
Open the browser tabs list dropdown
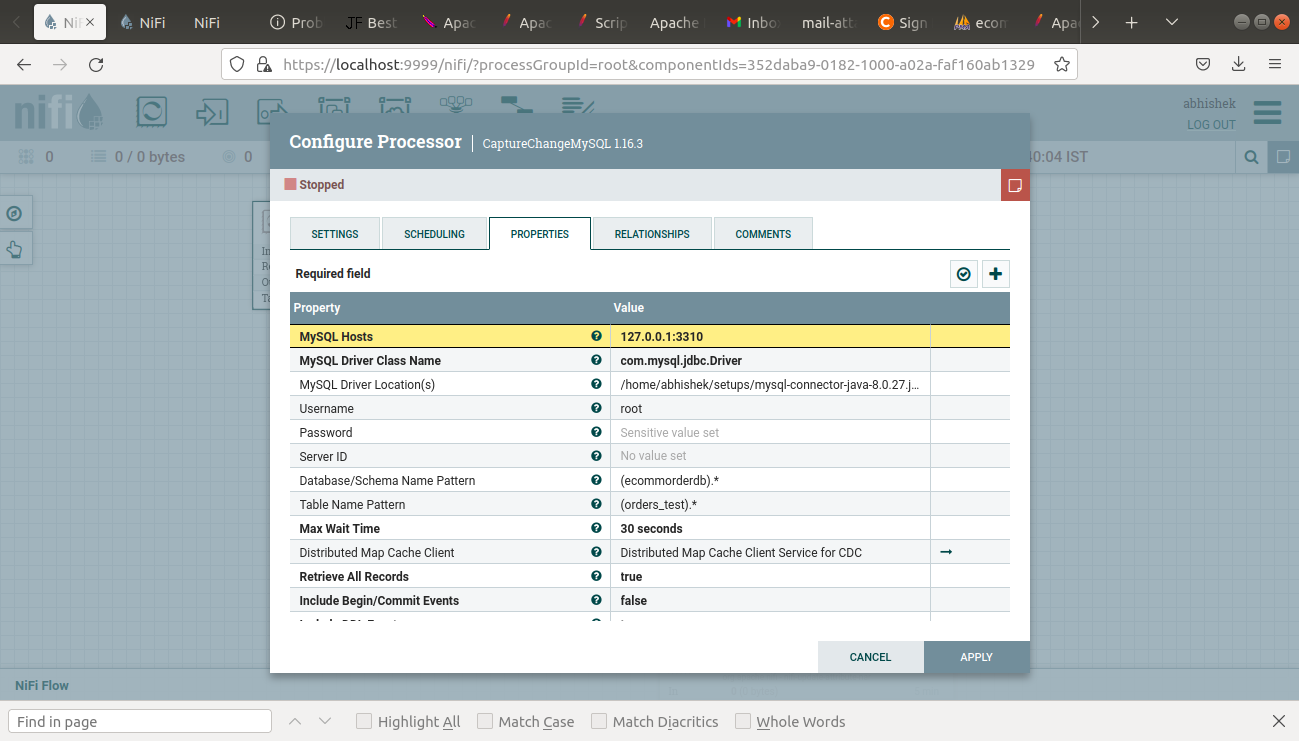click(1170, 21)
